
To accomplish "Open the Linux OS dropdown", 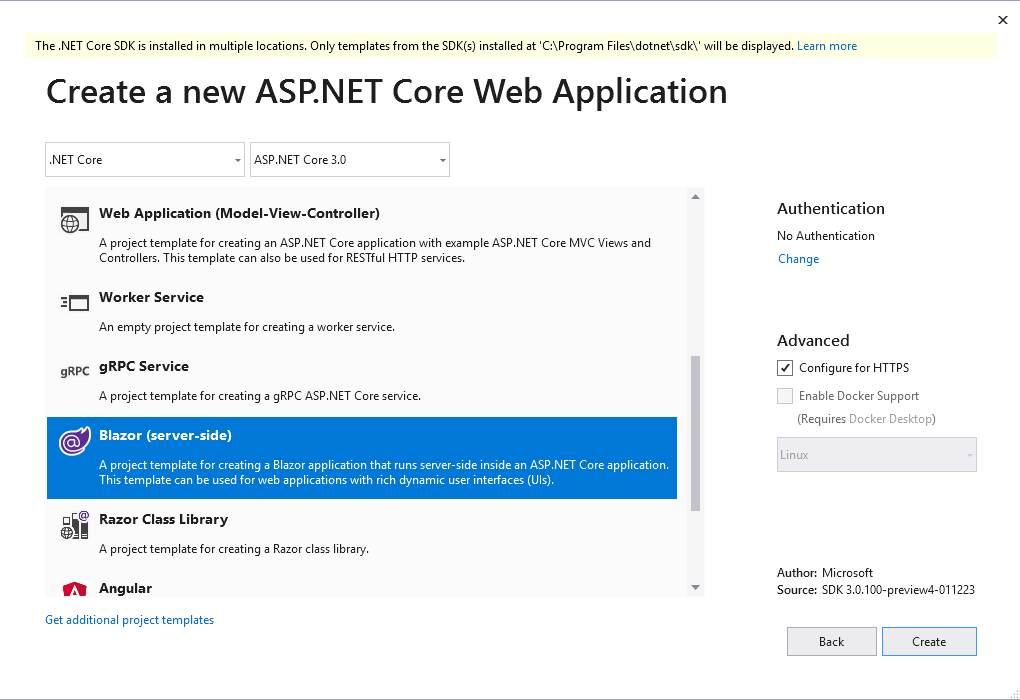I will click(876, 455).
